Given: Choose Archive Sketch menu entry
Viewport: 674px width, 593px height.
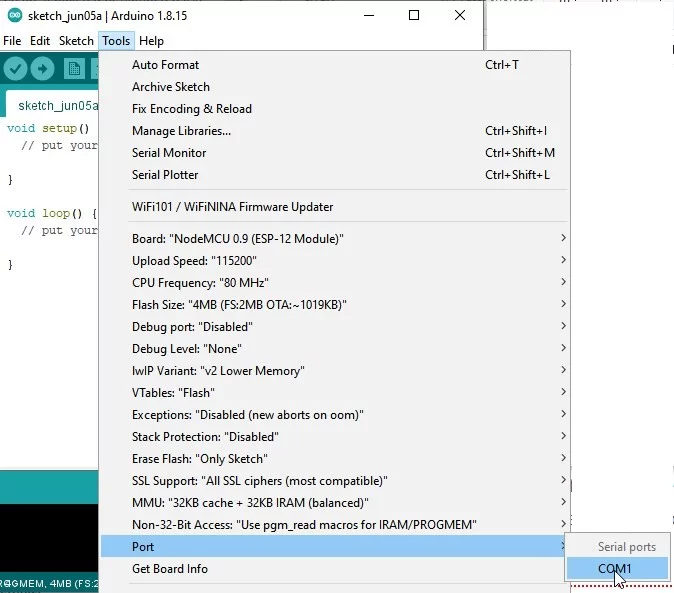Looking at the screenshot, I should tap(335, 87).
